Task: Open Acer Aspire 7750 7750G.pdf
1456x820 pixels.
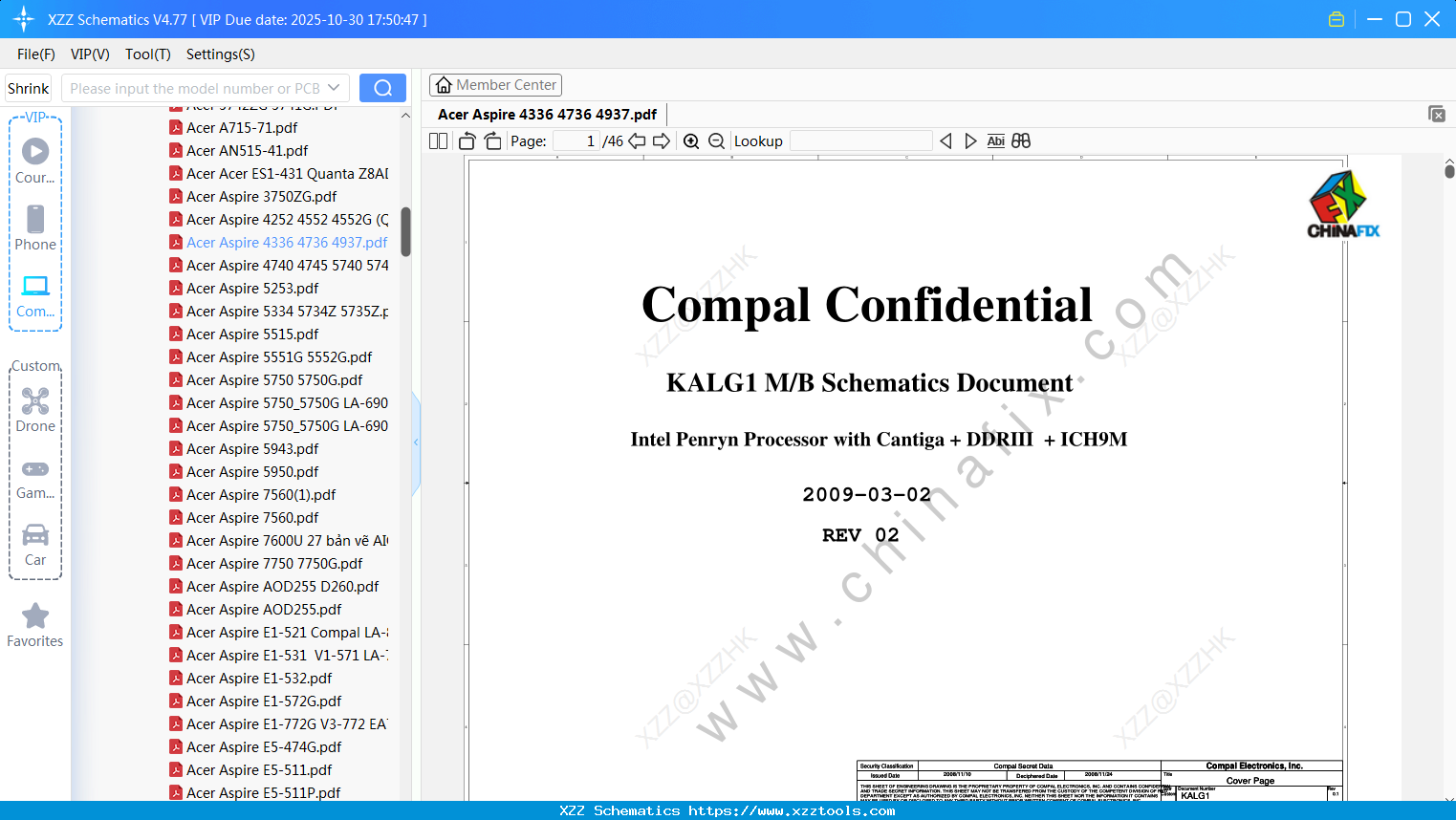Action: [274, 563]
